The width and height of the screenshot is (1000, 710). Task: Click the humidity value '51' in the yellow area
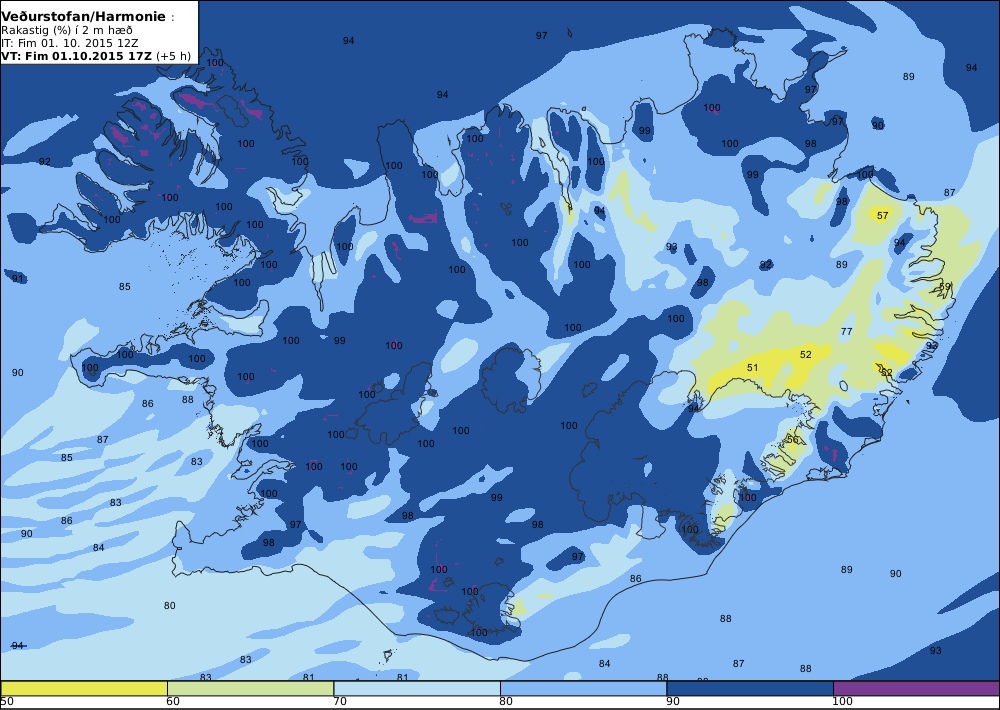(753, 367)
